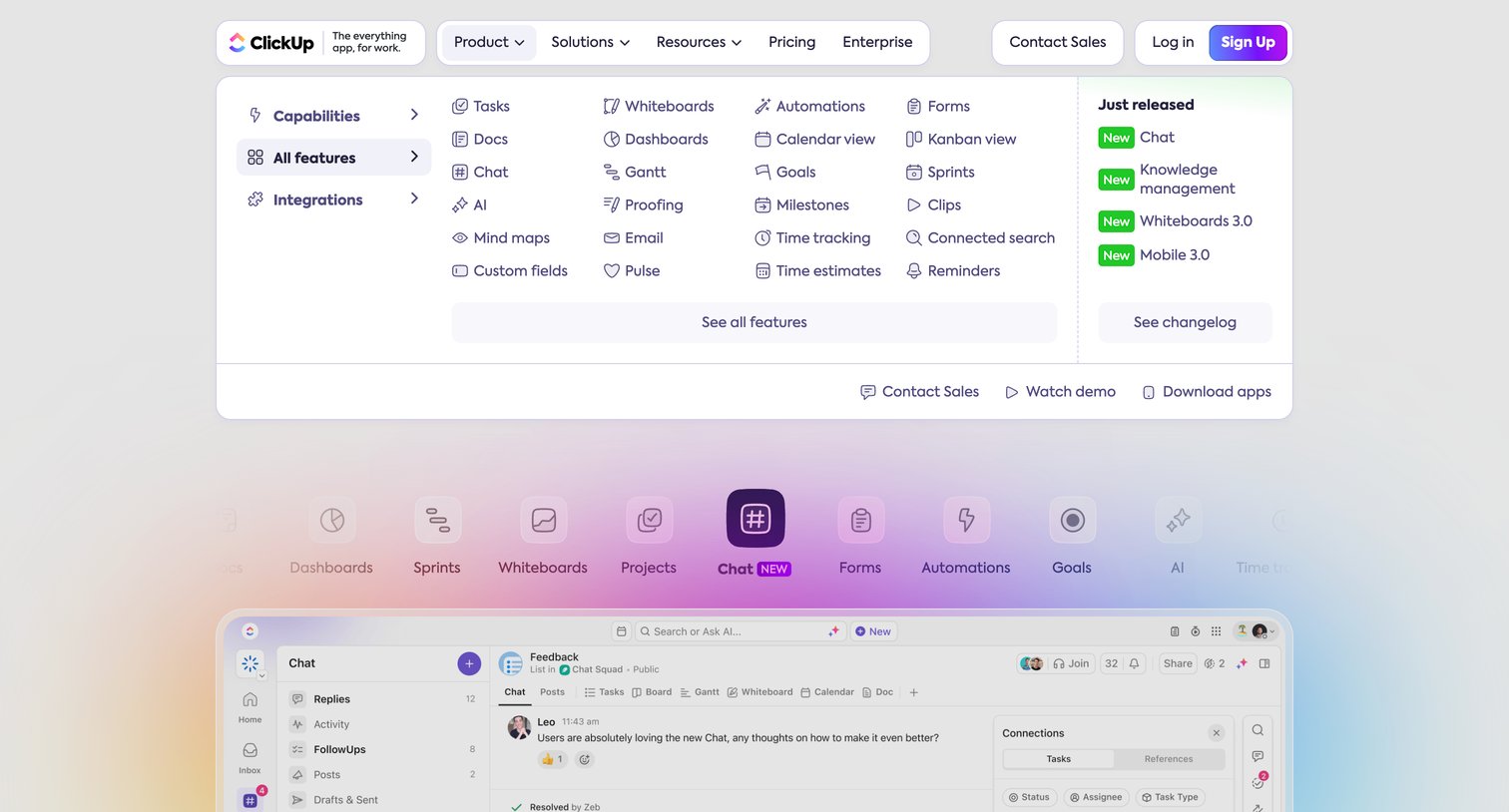Select Automations carousel icon
1509x812 pixels.
click(x=966, y=520)
